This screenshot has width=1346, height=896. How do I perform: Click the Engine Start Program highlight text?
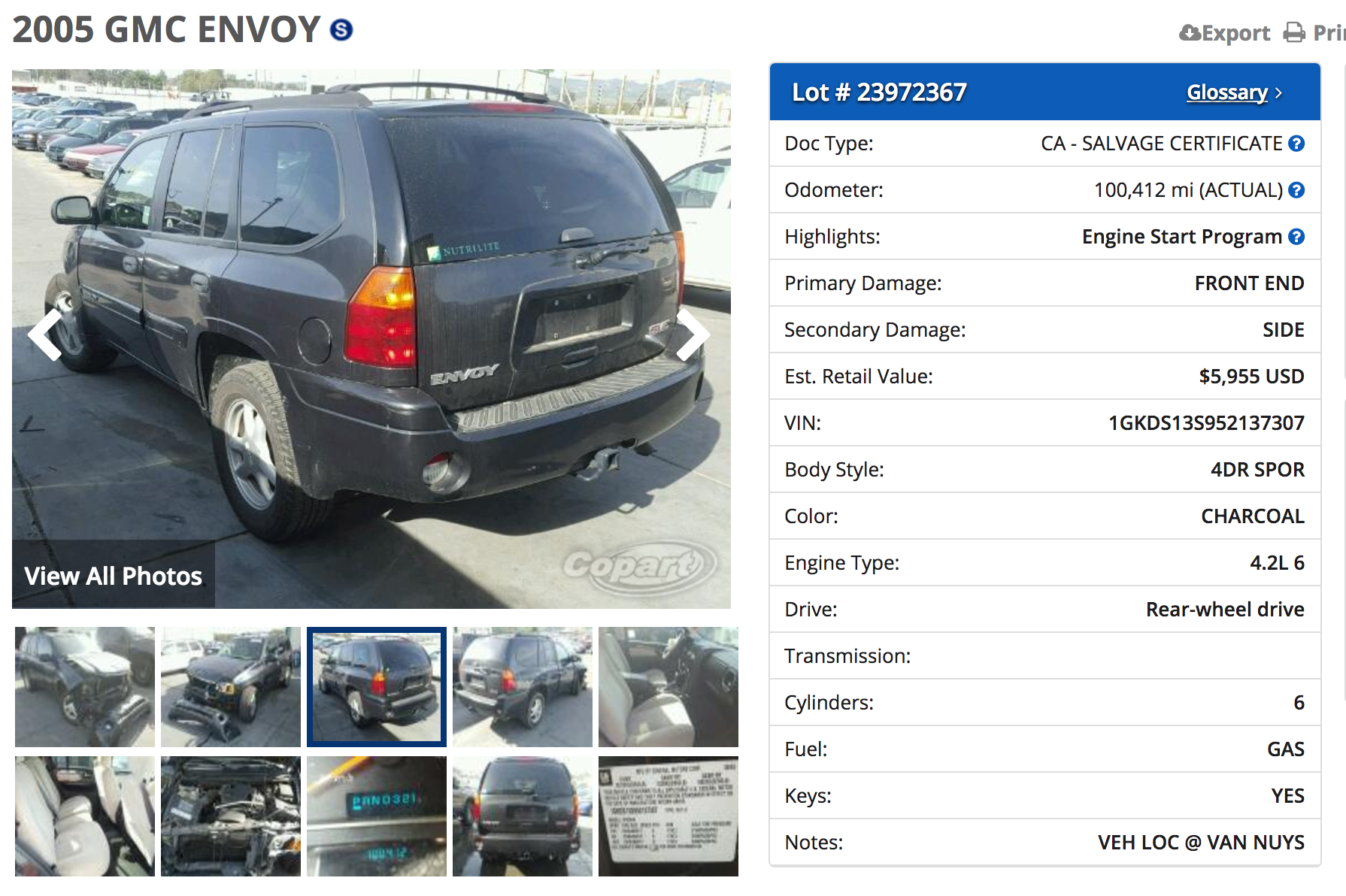coord(1181,237)
